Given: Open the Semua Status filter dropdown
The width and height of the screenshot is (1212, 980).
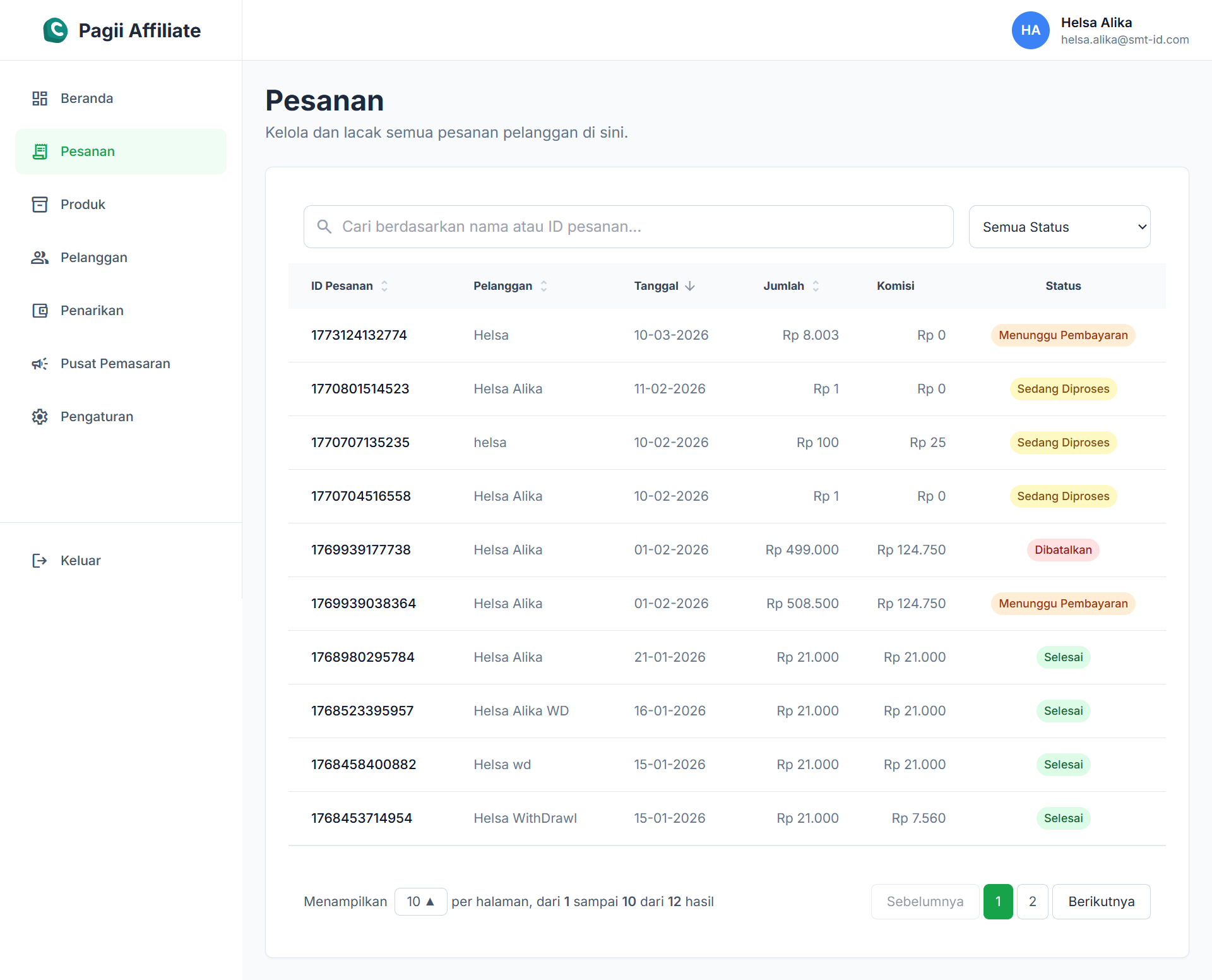Looking at the screenshot, I should coord(1059,227).
